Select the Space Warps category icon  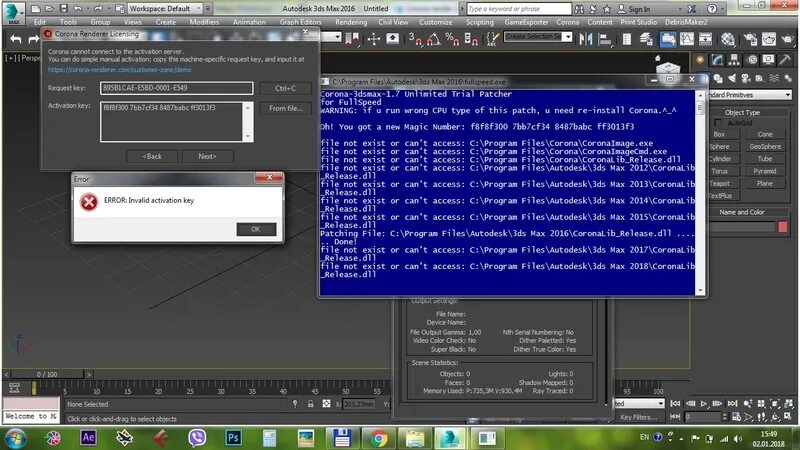click(x=774, y=78)
